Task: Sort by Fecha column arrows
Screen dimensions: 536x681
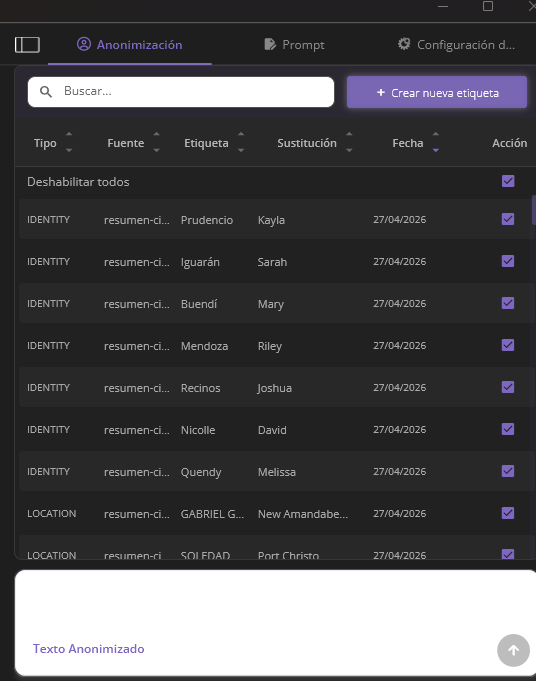Action: (436, 142)
